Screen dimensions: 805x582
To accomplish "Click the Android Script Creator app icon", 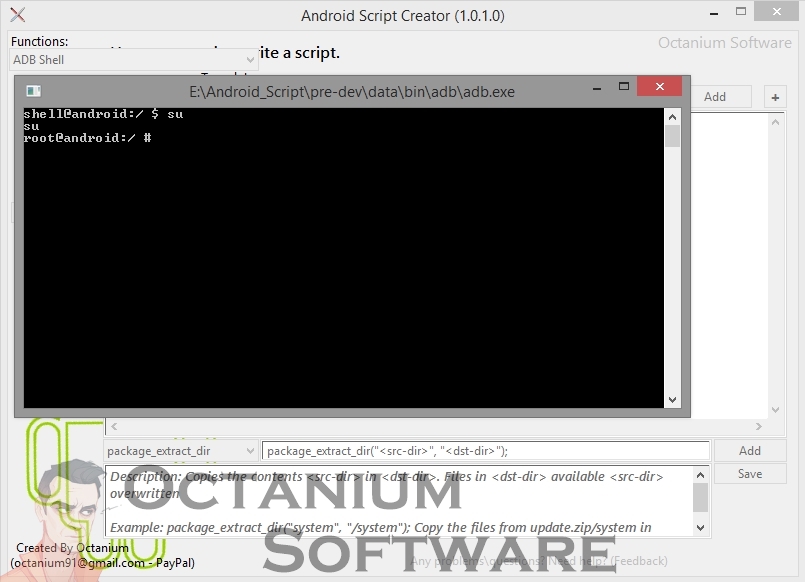I will tap(17, 15).
